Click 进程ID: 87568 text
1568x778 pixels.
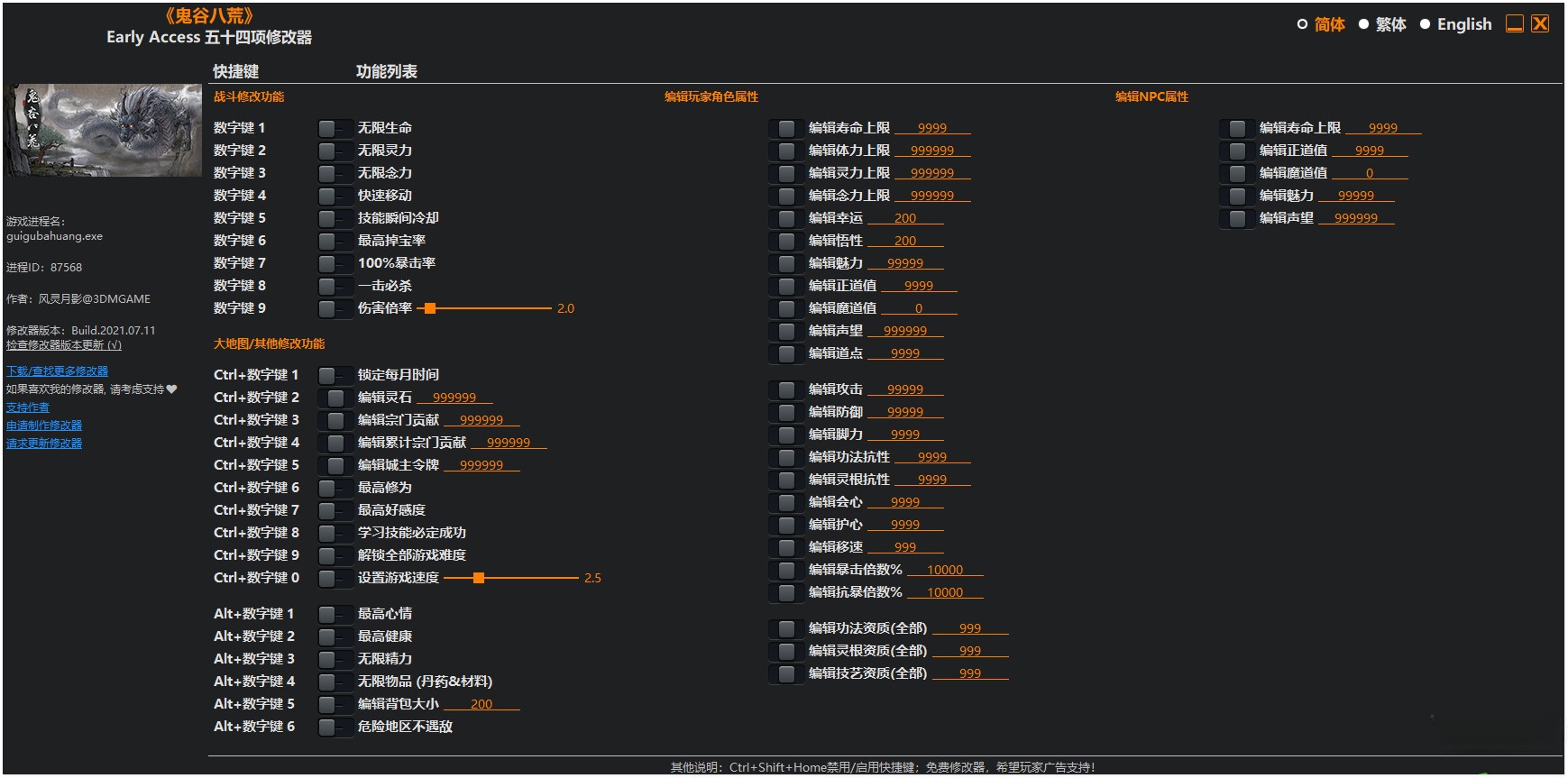coord(44,268)
